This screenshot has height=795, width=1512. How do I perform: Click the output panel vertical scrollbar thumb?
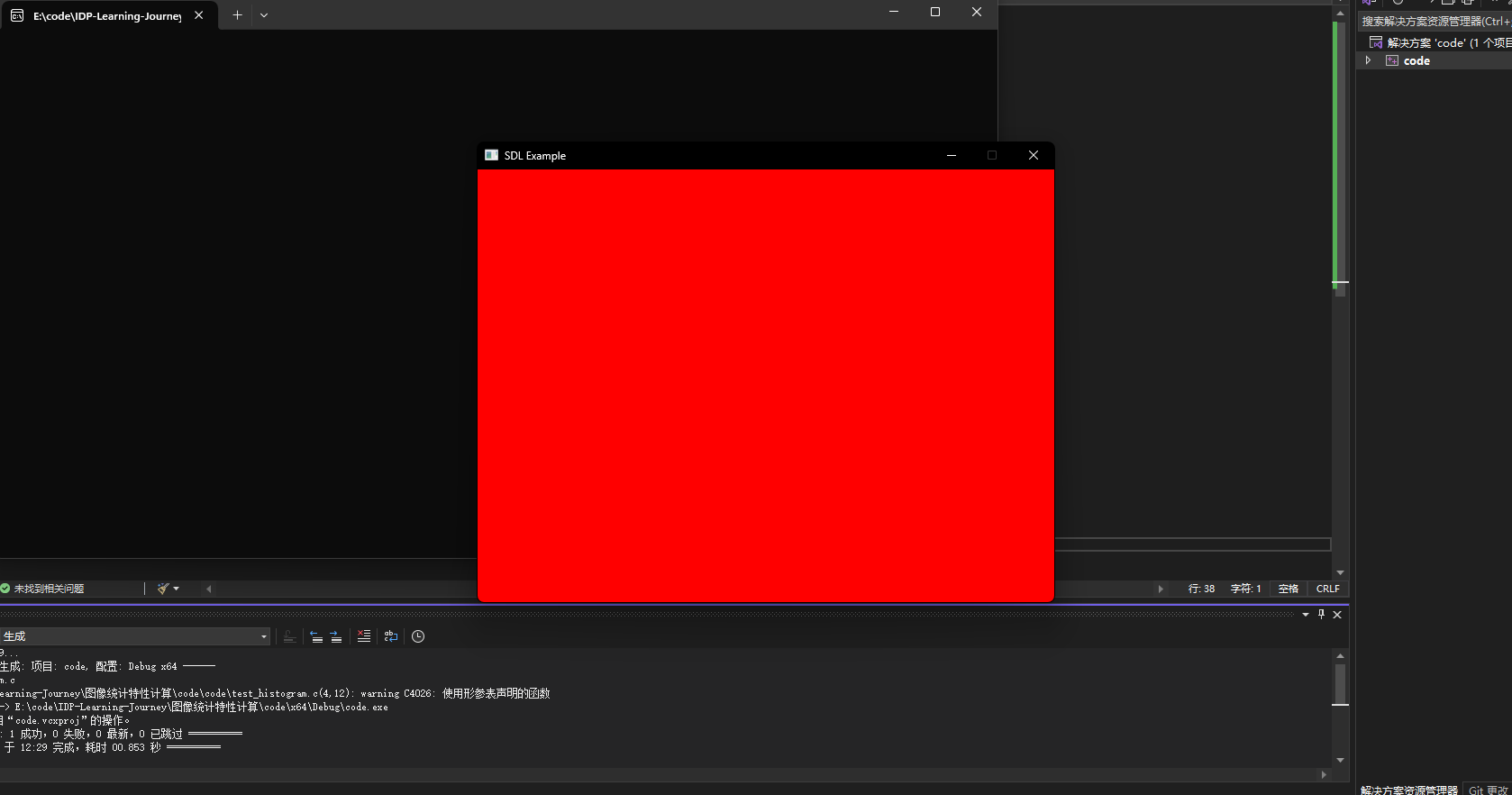coord(1340,684)
